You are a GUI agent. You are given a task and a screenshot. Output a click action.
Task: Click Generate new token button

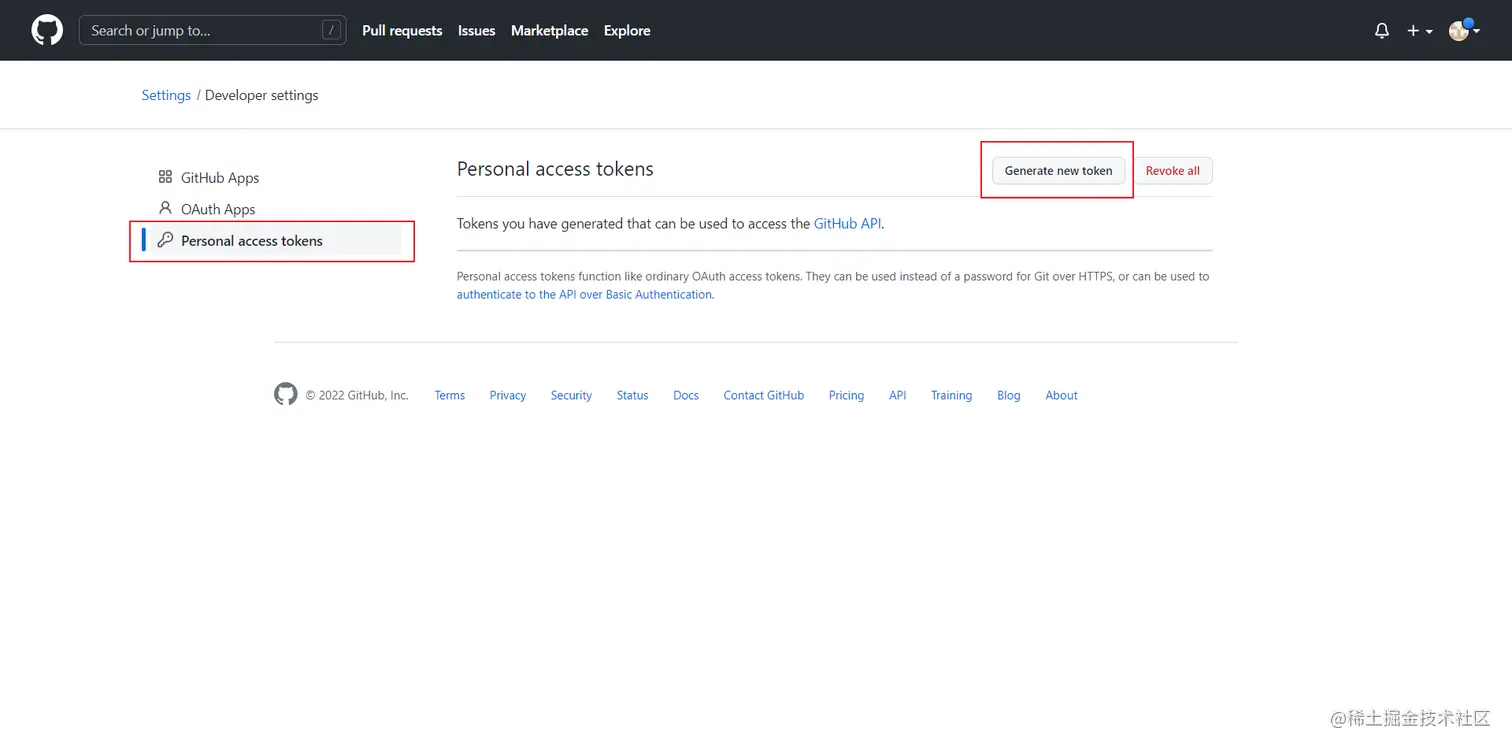click(1058, 171)
